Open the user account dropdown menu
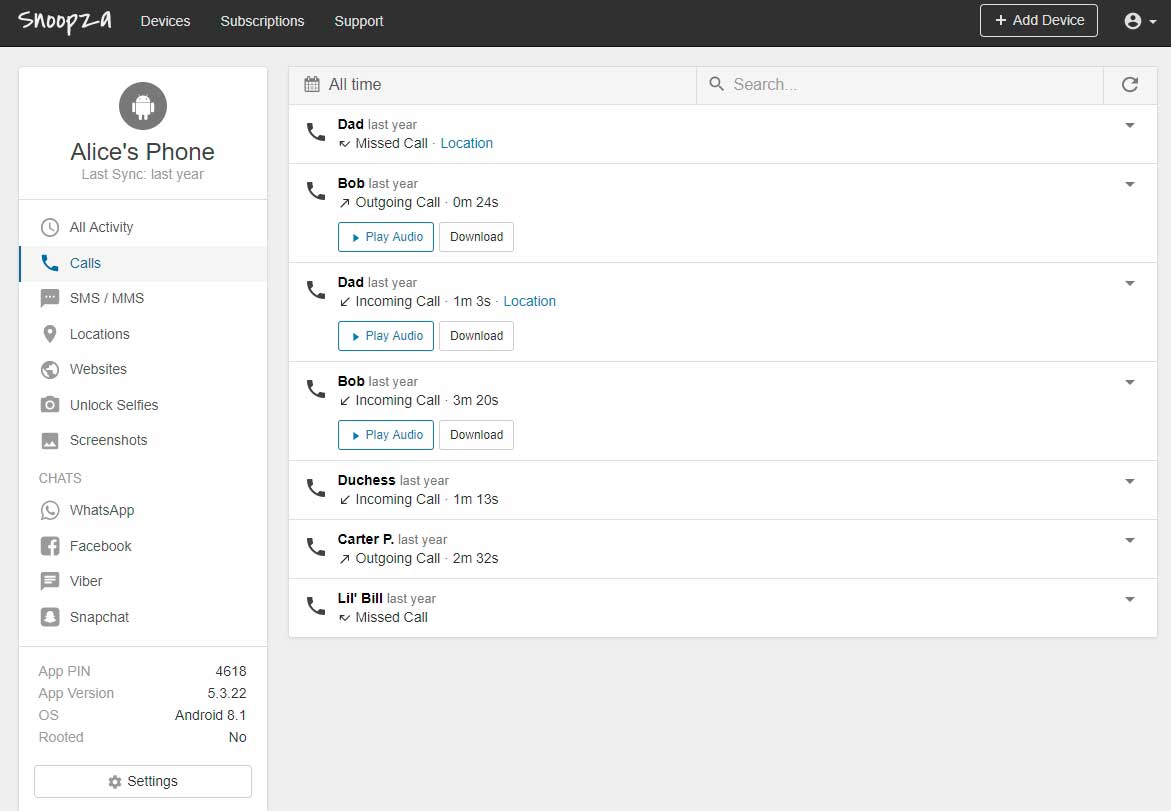 tap(1139, 21)
